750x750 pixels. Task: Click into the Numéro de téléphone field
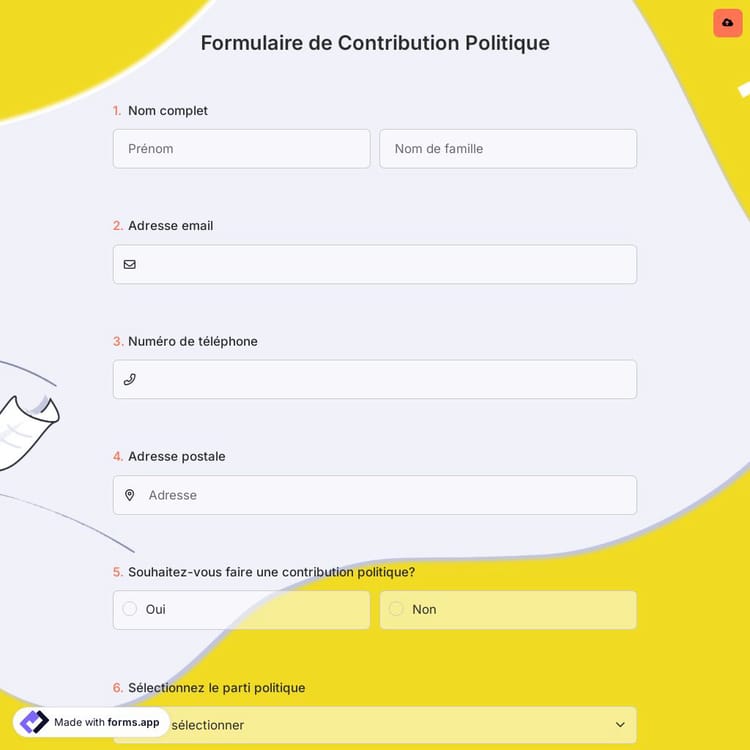[385, 380]
